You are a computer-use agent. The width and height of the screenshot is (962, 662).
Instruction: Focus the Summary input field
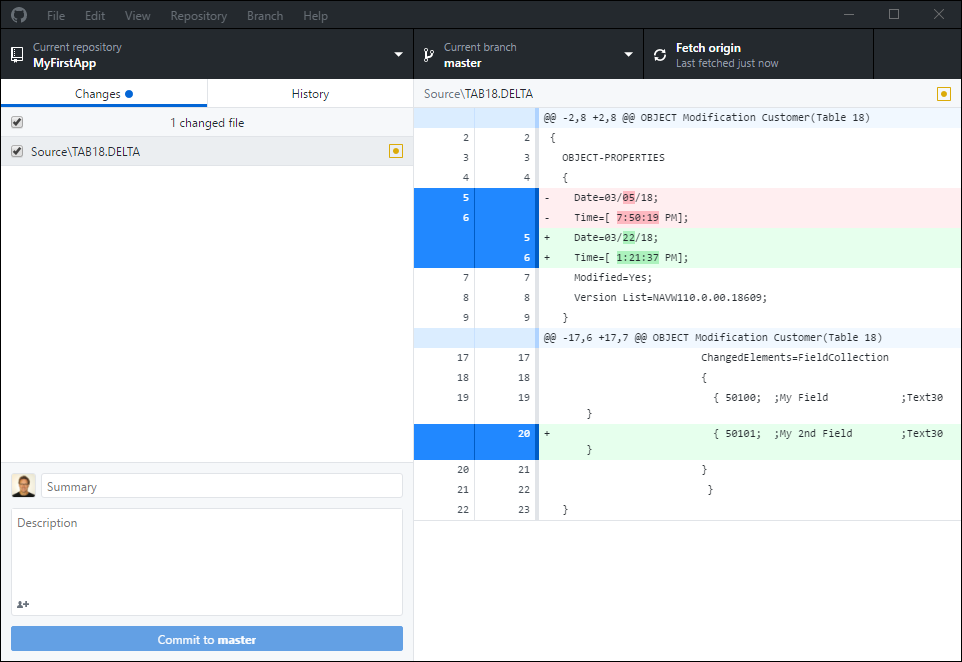click(x=222, y=486)
